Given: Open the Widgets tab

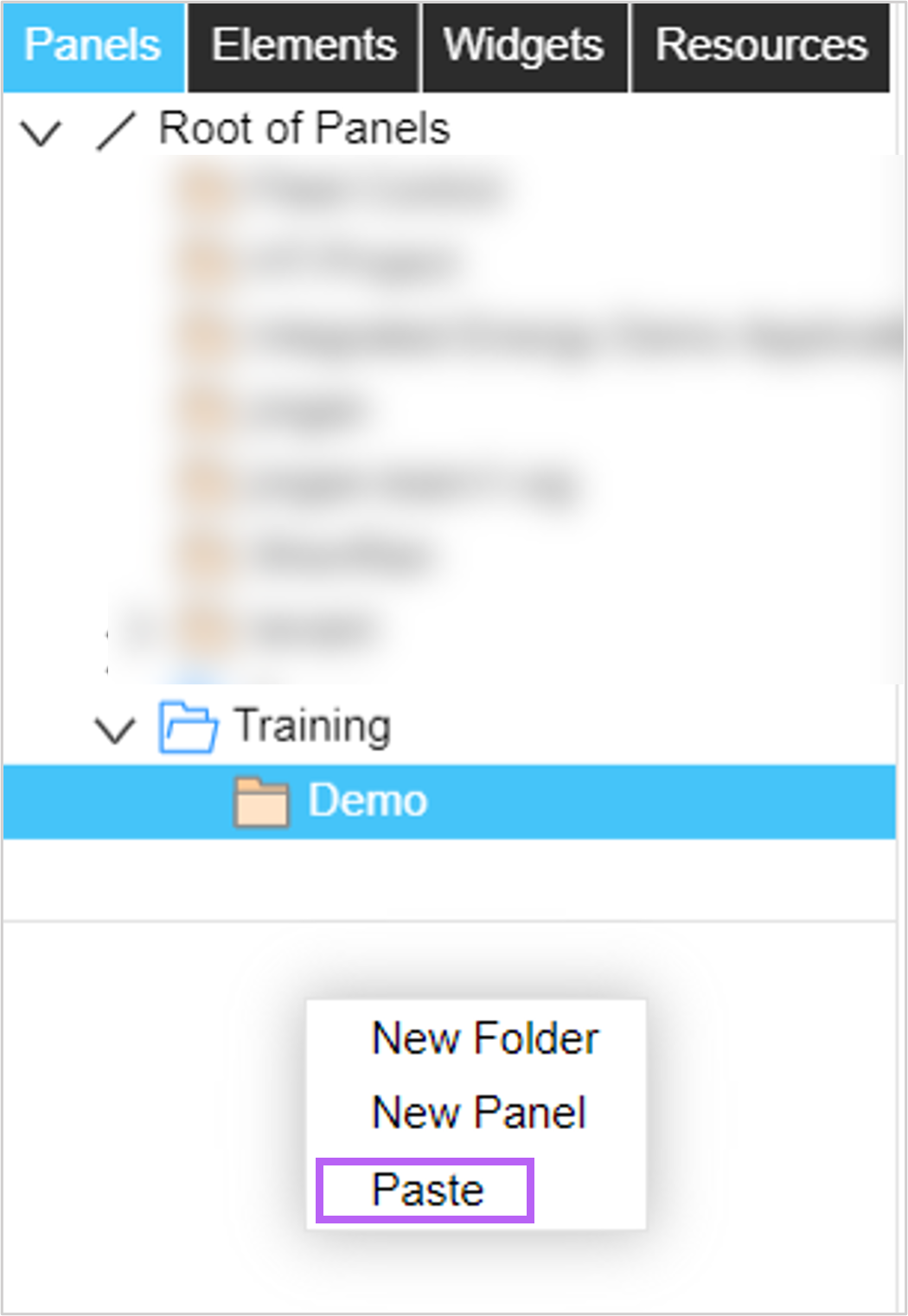Looking at the screenshot, I should [x=524, y=47].
